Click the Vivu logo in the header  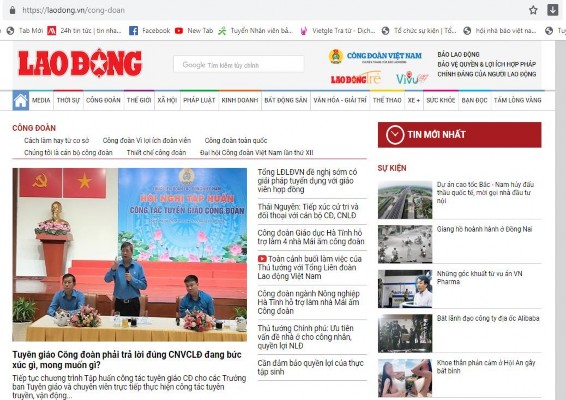click(x=412, y=78)
